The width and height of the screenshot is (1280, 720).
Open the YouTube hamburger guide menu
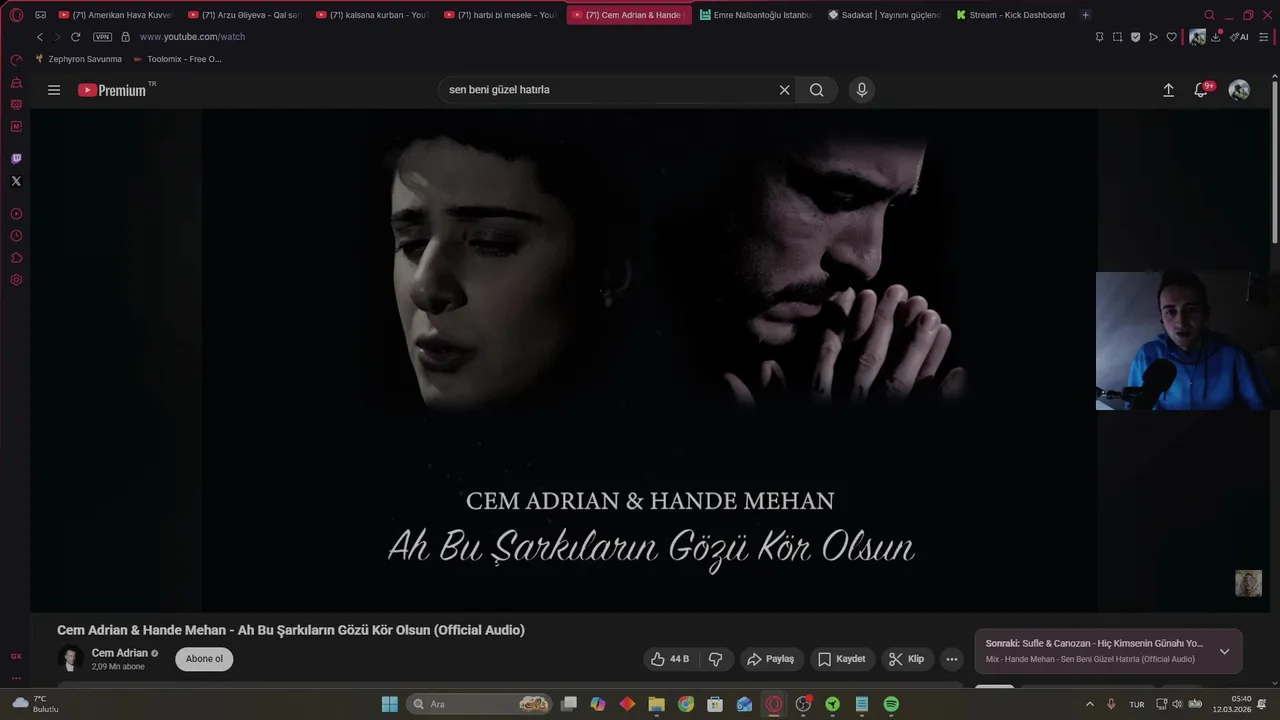[x=54, y=90]
